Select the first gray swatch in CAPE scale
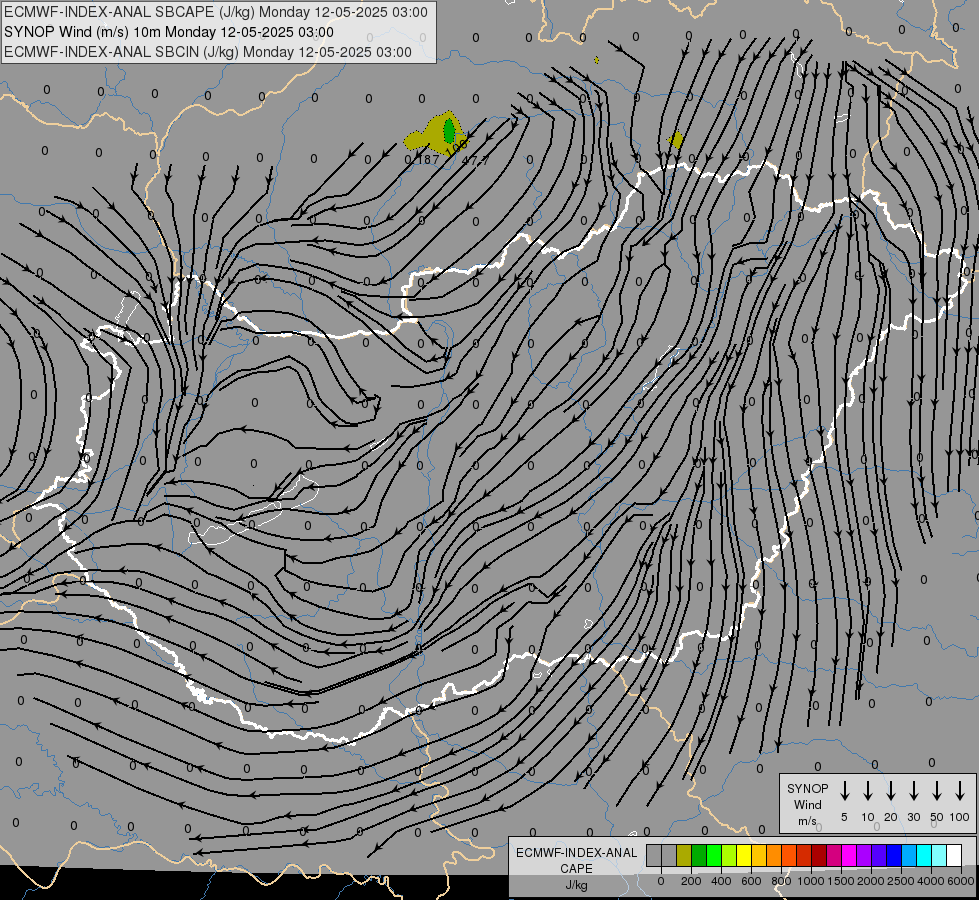The image size is (979, 900). pos(654,855)
